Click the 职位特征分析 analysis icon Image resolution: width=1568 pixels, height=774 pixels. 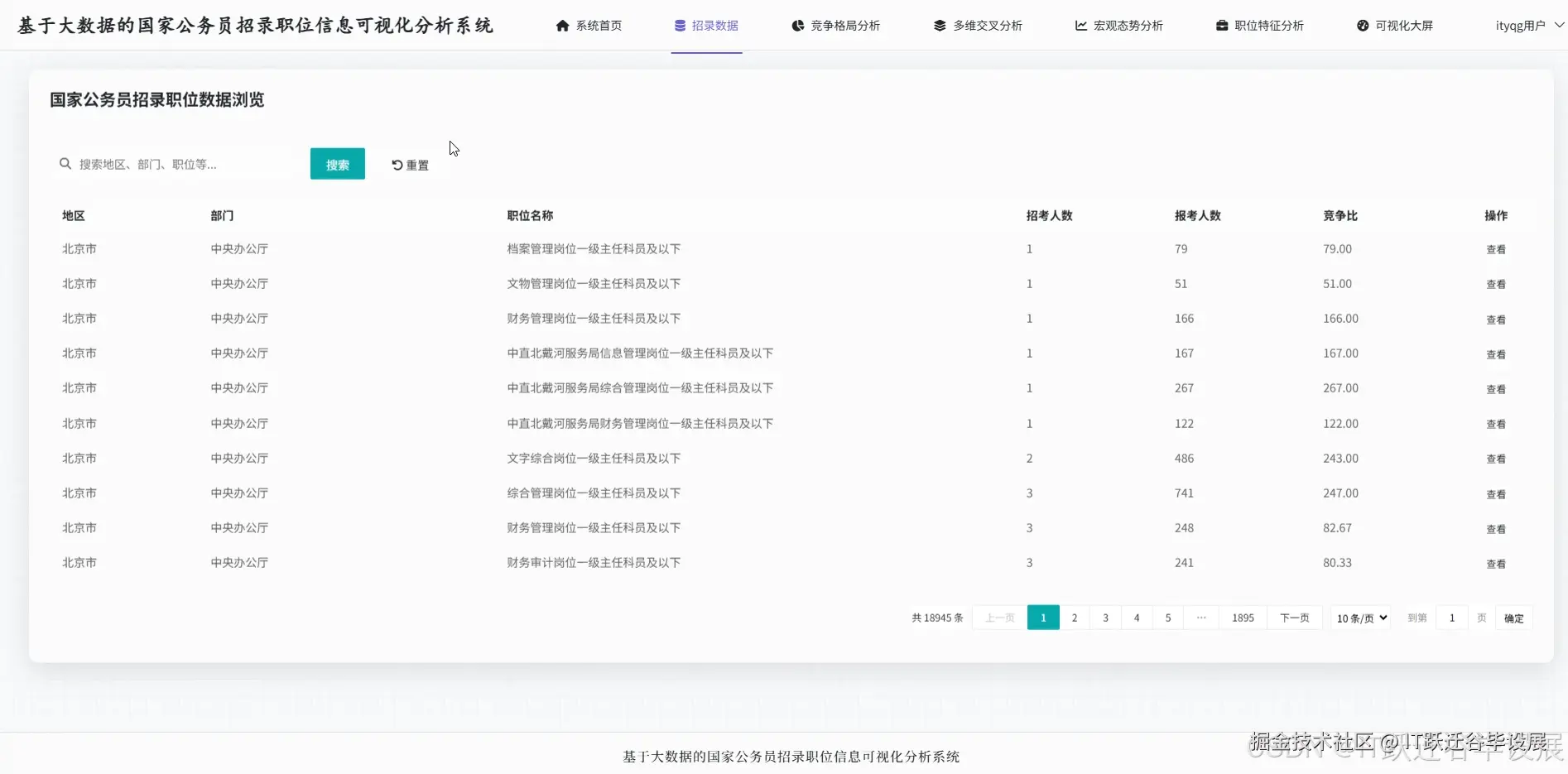(1221, 25)
